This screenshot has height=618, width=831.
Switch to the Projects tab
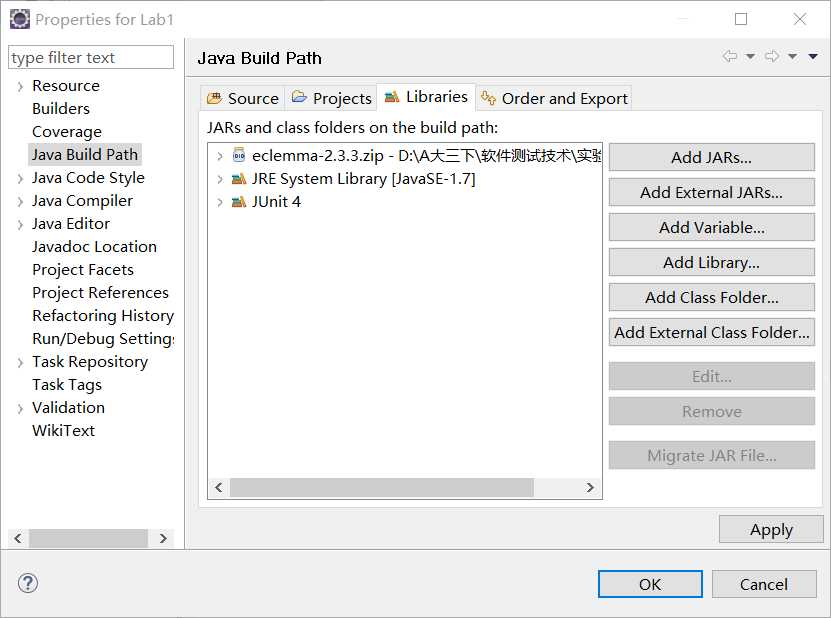(x=331, y=99)
